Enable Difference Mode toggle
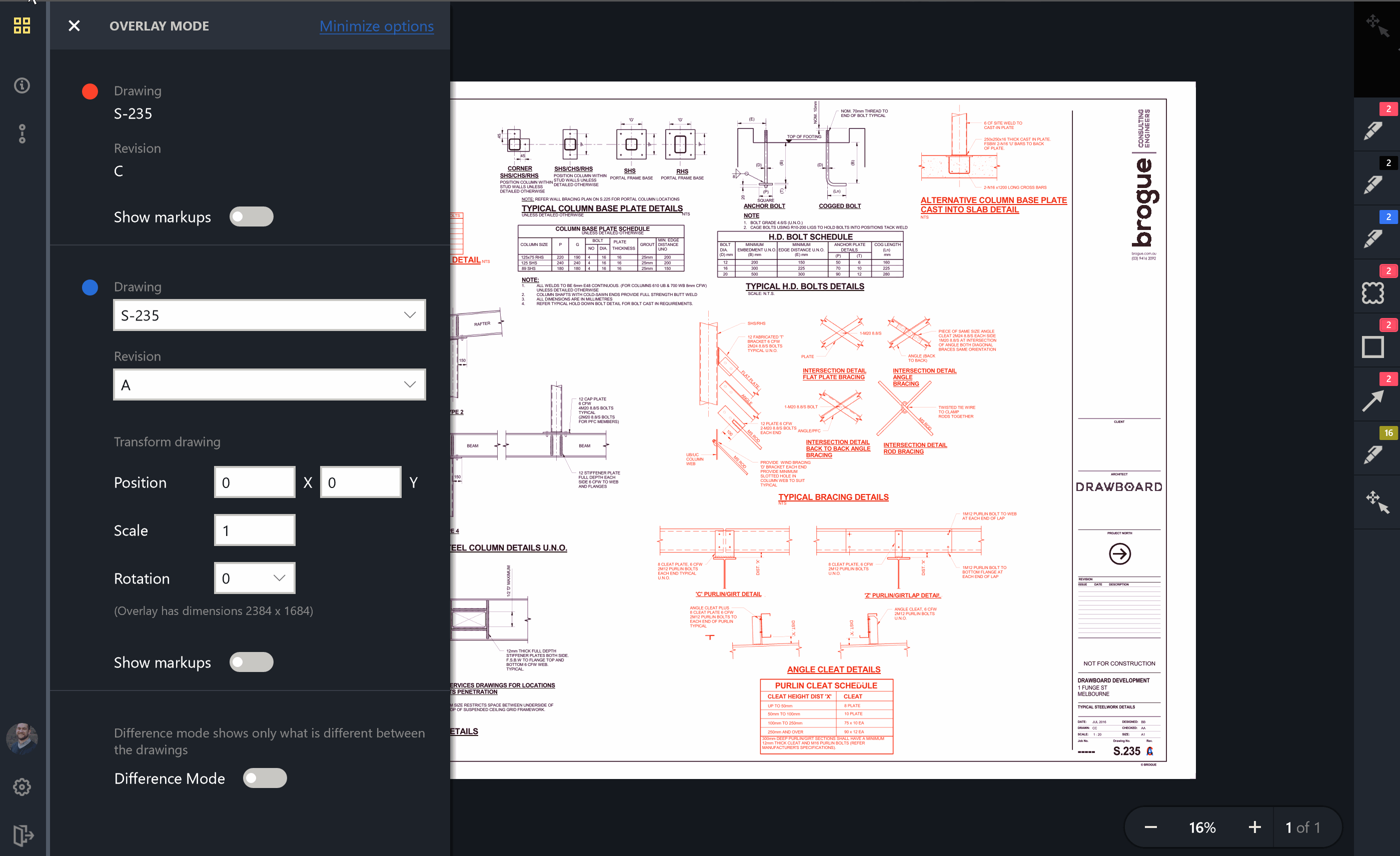This screenshot has width=1400, height=856. (x=264, y=779)
